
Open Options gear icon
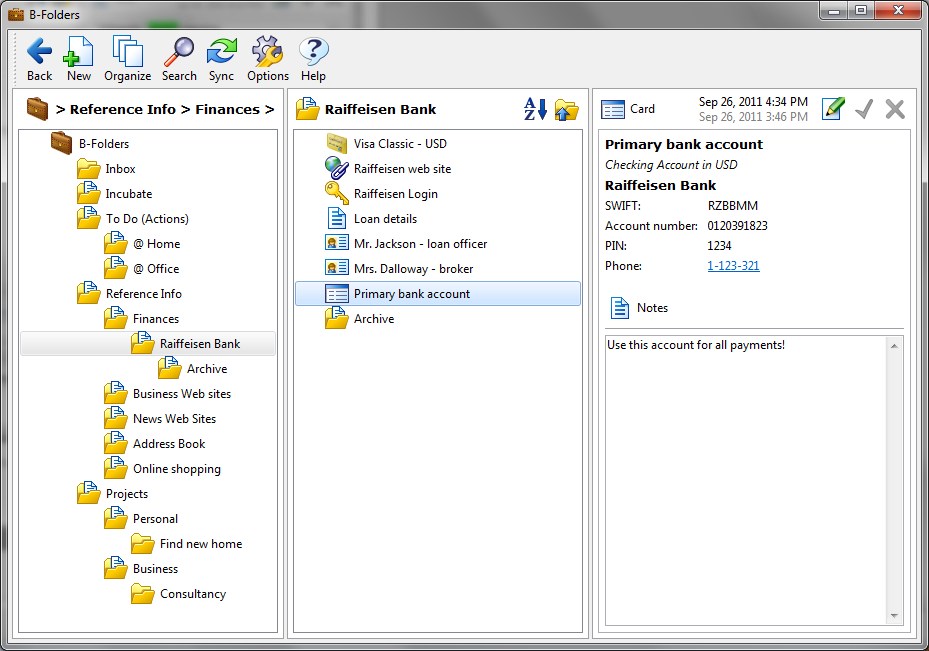pos(268,52)
